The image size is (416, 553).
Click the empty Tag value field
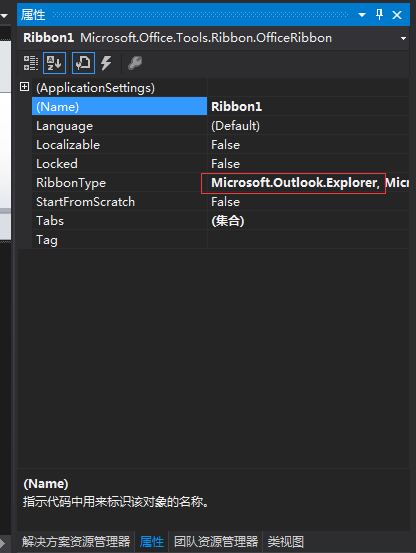(x=308, y=240)
